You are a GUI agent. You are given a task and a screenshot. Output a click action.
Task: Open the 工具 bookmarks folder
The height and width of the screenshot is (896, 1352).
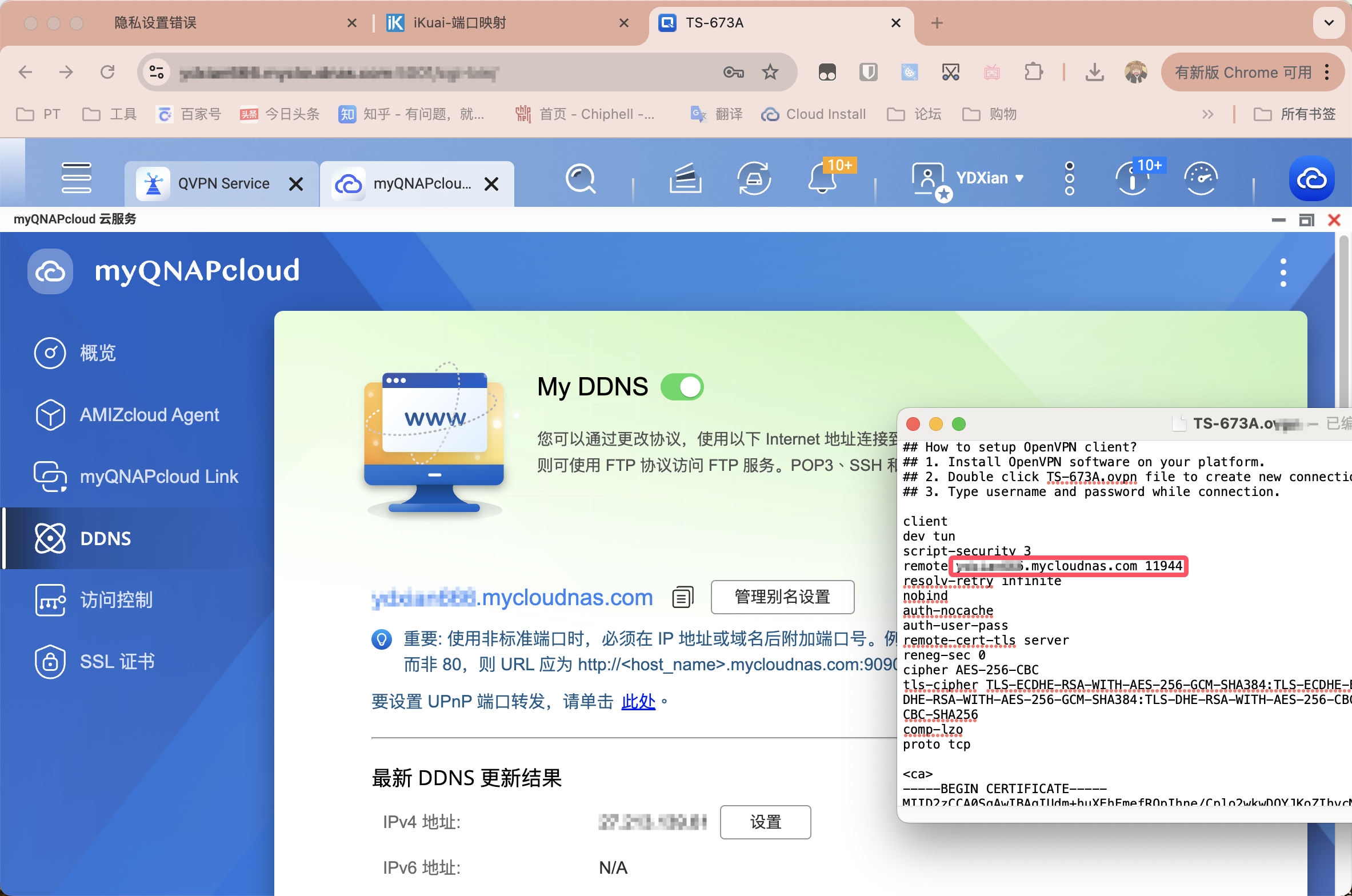110,114
